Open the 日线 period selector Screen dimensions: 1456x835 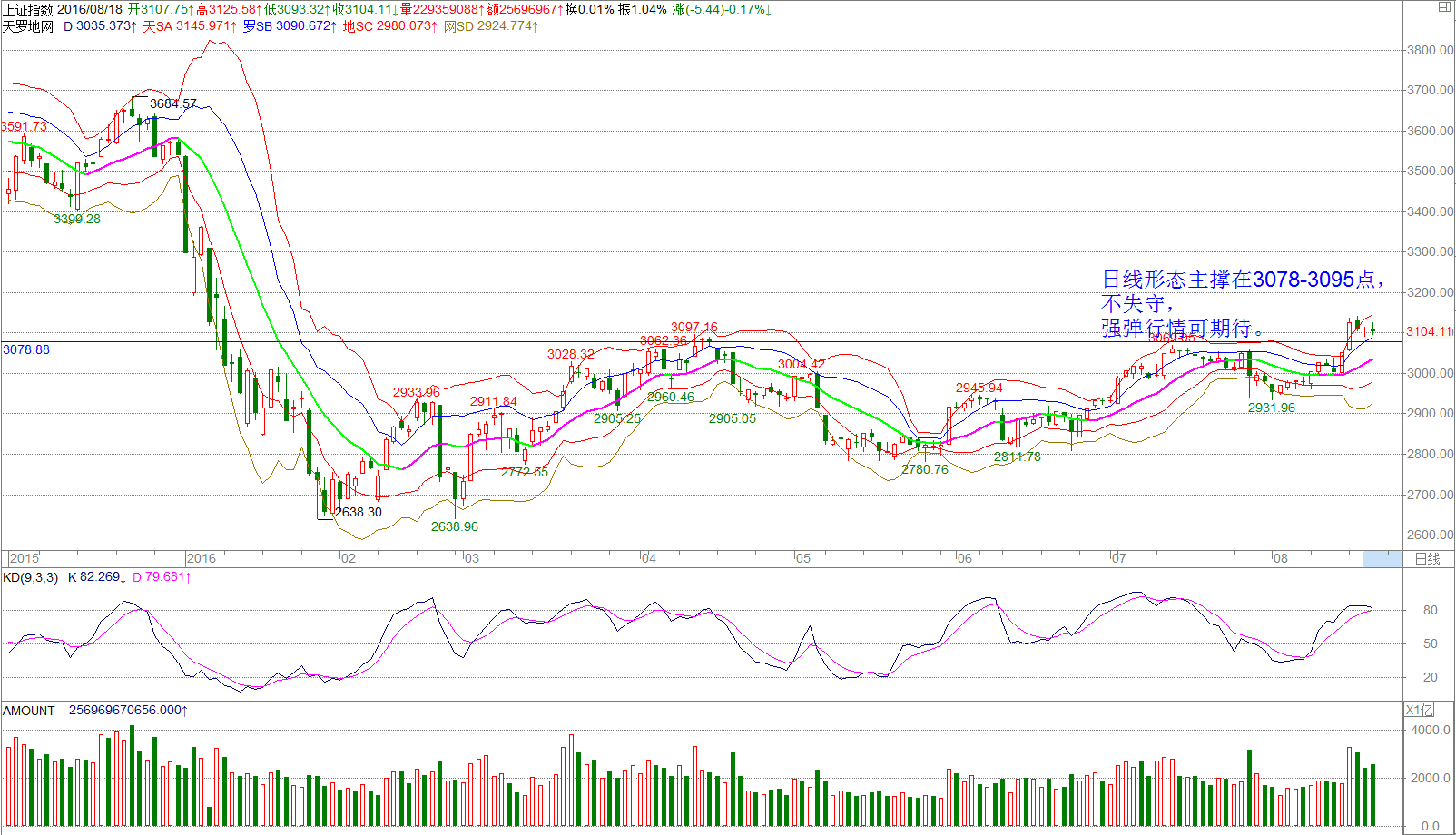[1428, 559]
